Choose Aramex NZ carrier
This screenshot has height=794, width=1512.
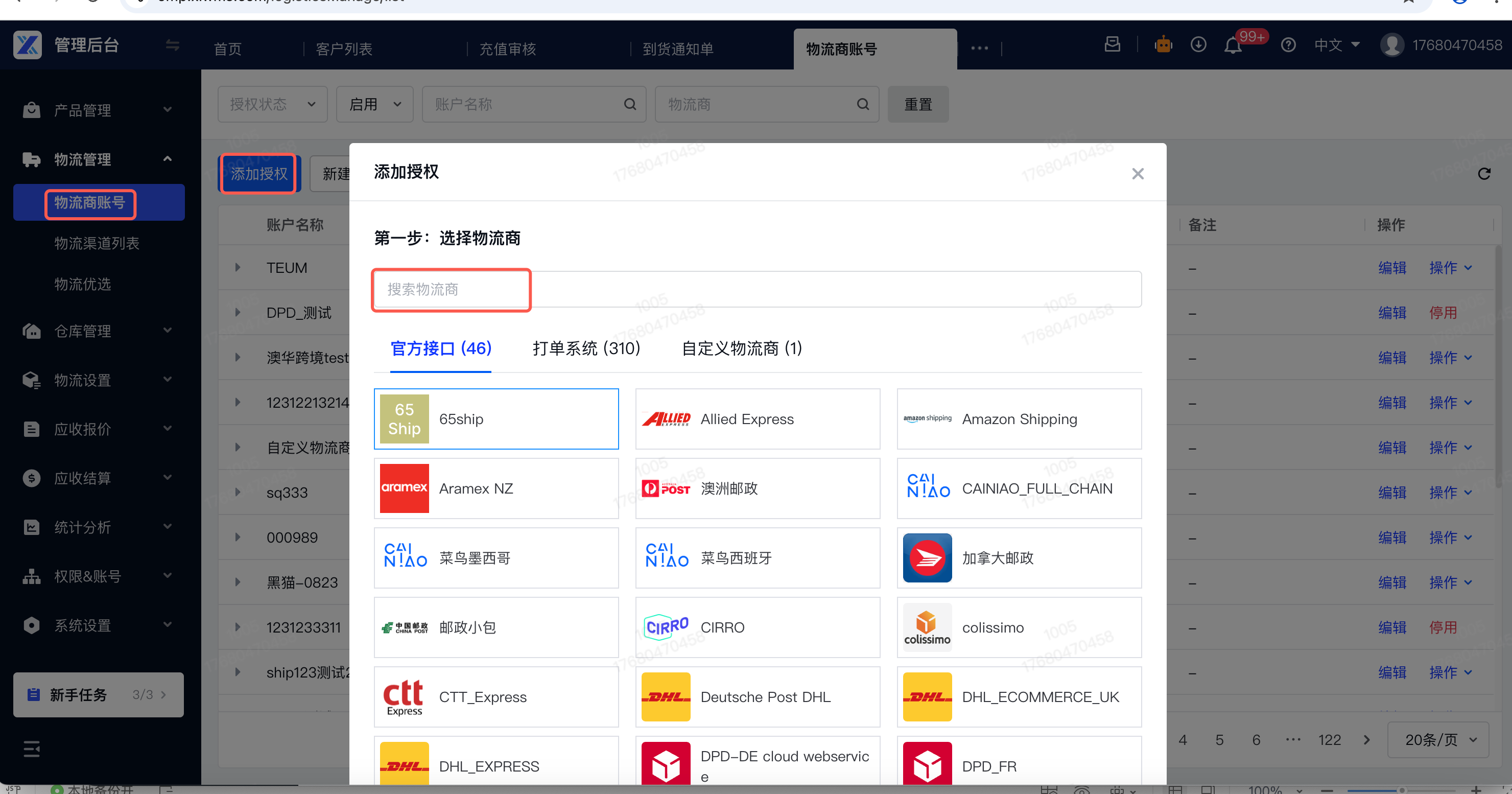[x=496, y=488]
